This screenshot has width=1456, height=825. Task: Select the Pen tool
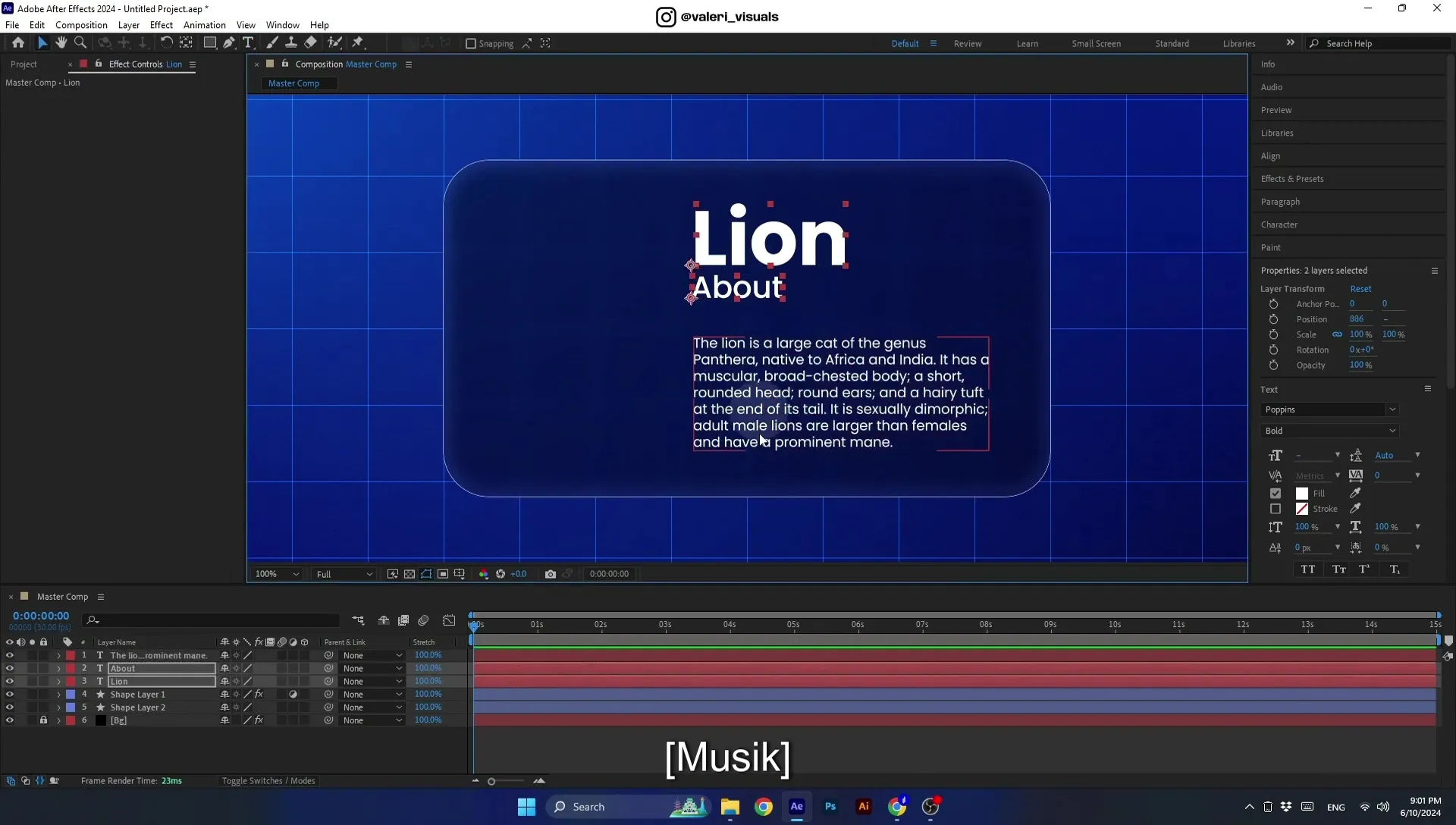click(x=229, y=43)
